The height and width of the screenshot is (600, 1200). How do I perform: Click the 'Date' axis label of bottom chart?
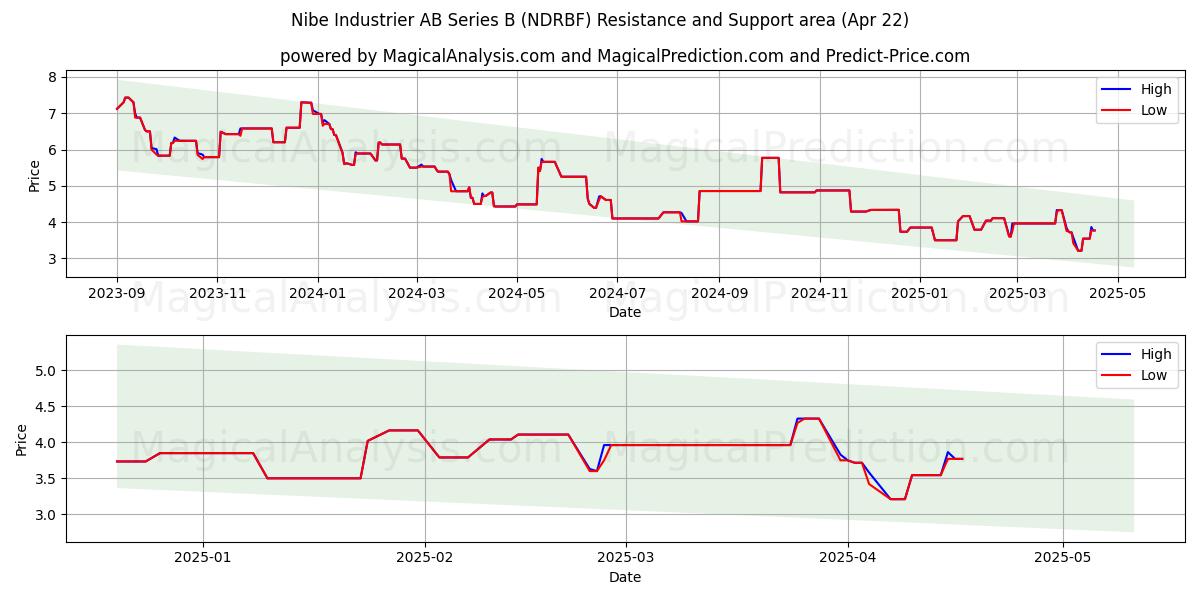[x=625, y=577]
